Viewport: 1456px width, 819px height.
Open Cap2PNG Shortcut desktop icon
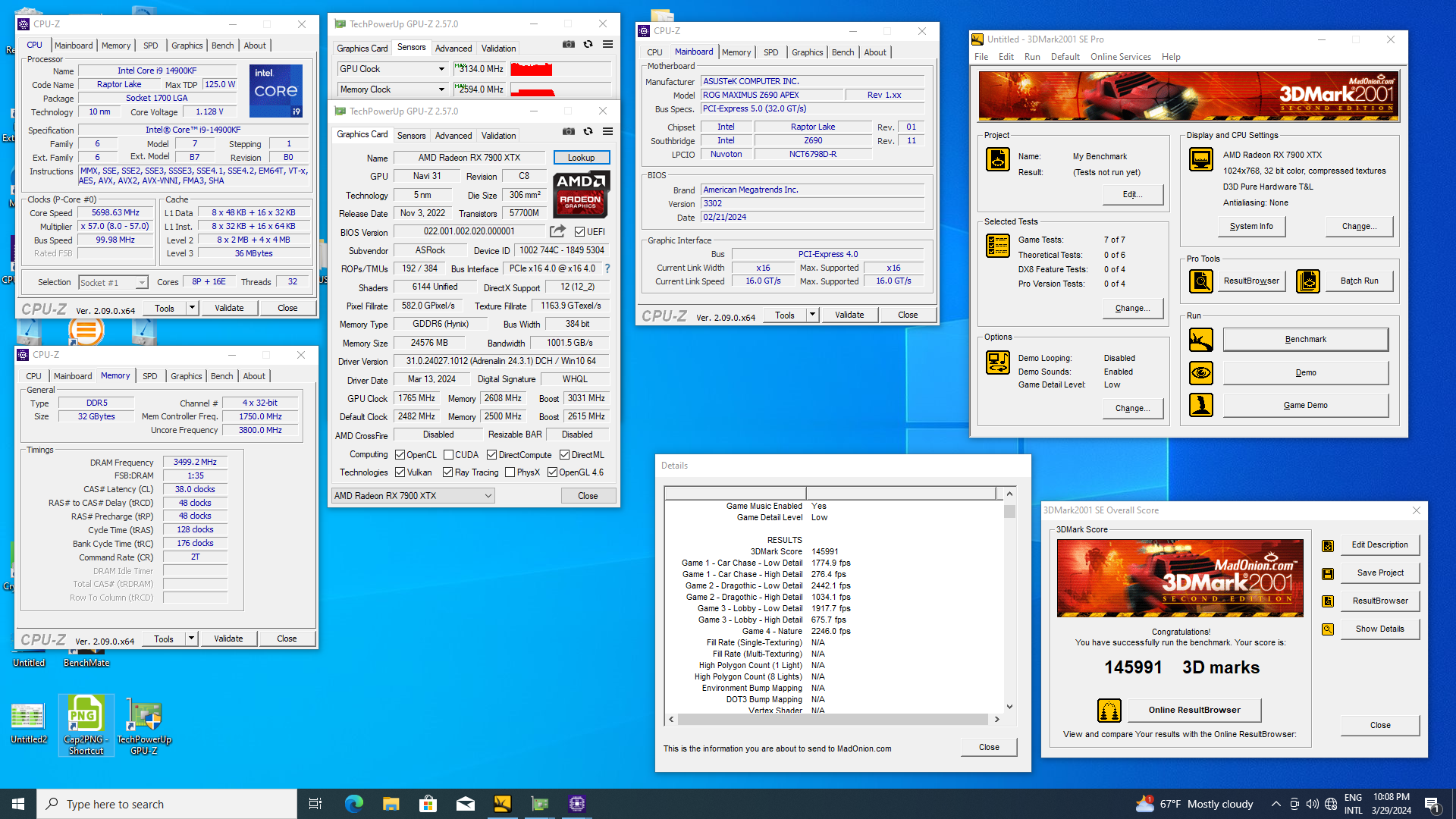click(x=86, y=725)
